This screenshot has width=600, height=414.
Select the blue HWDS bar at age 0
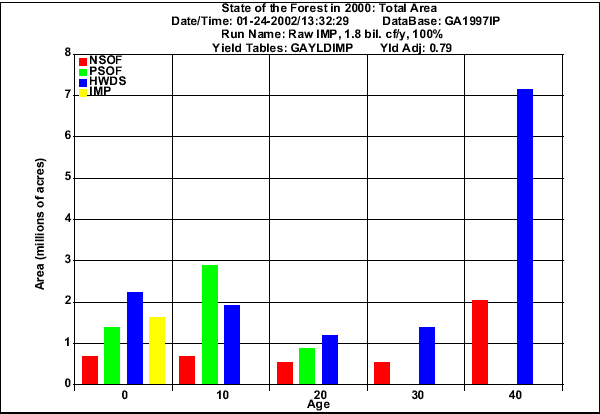point(135,337)
